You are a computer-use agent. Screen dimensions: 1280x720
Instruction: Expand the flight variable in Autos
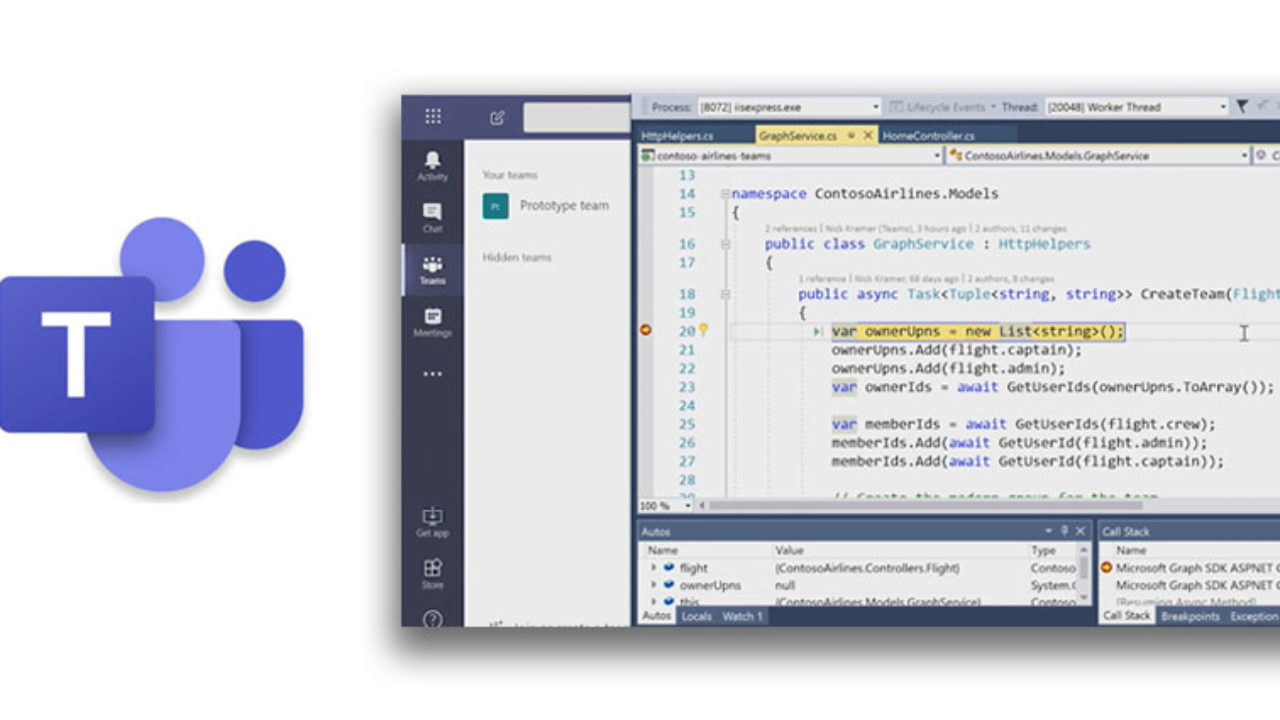(654, 568)
